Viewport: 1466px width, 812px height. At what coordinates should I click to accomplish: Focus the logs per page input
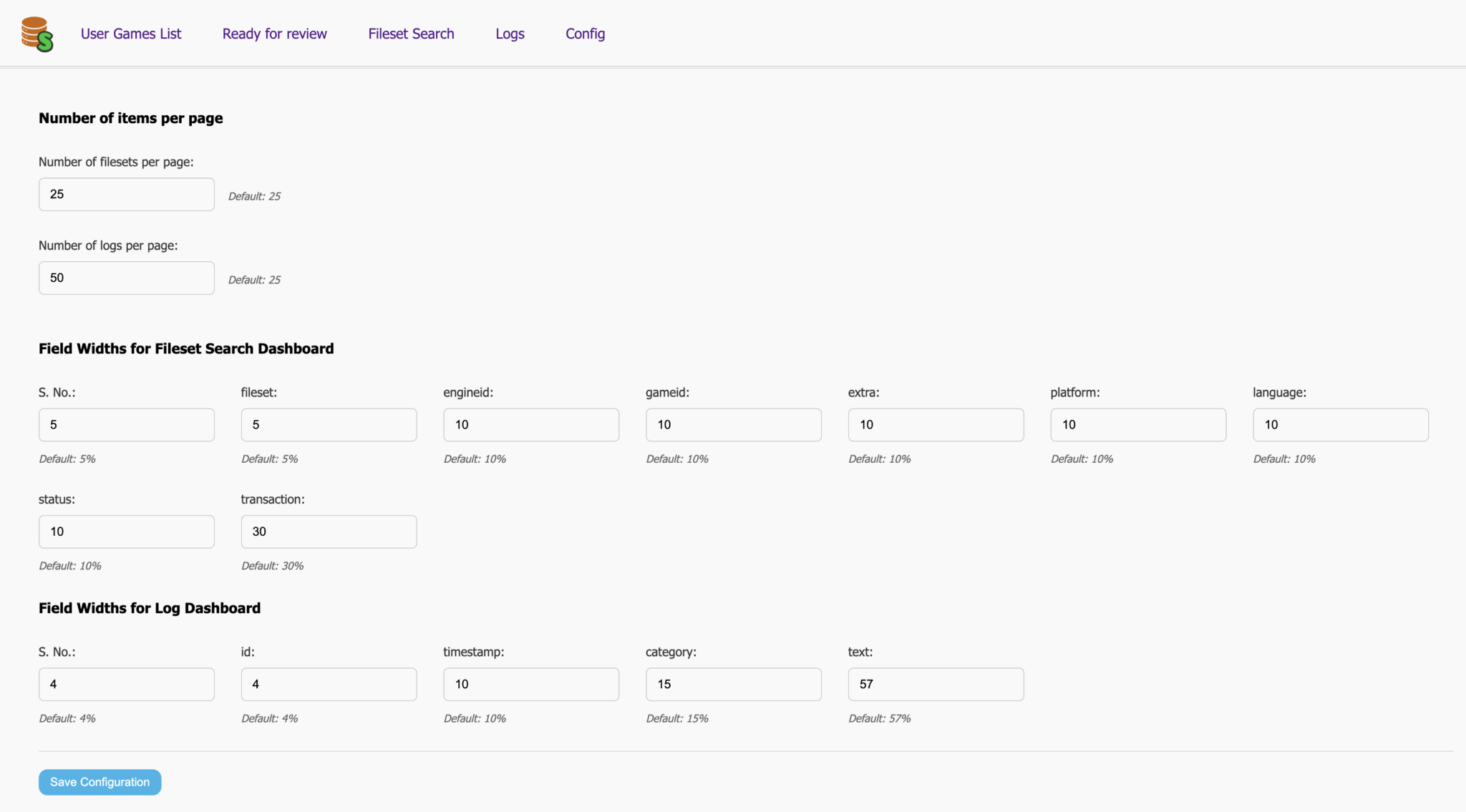[x=127, y=278]
